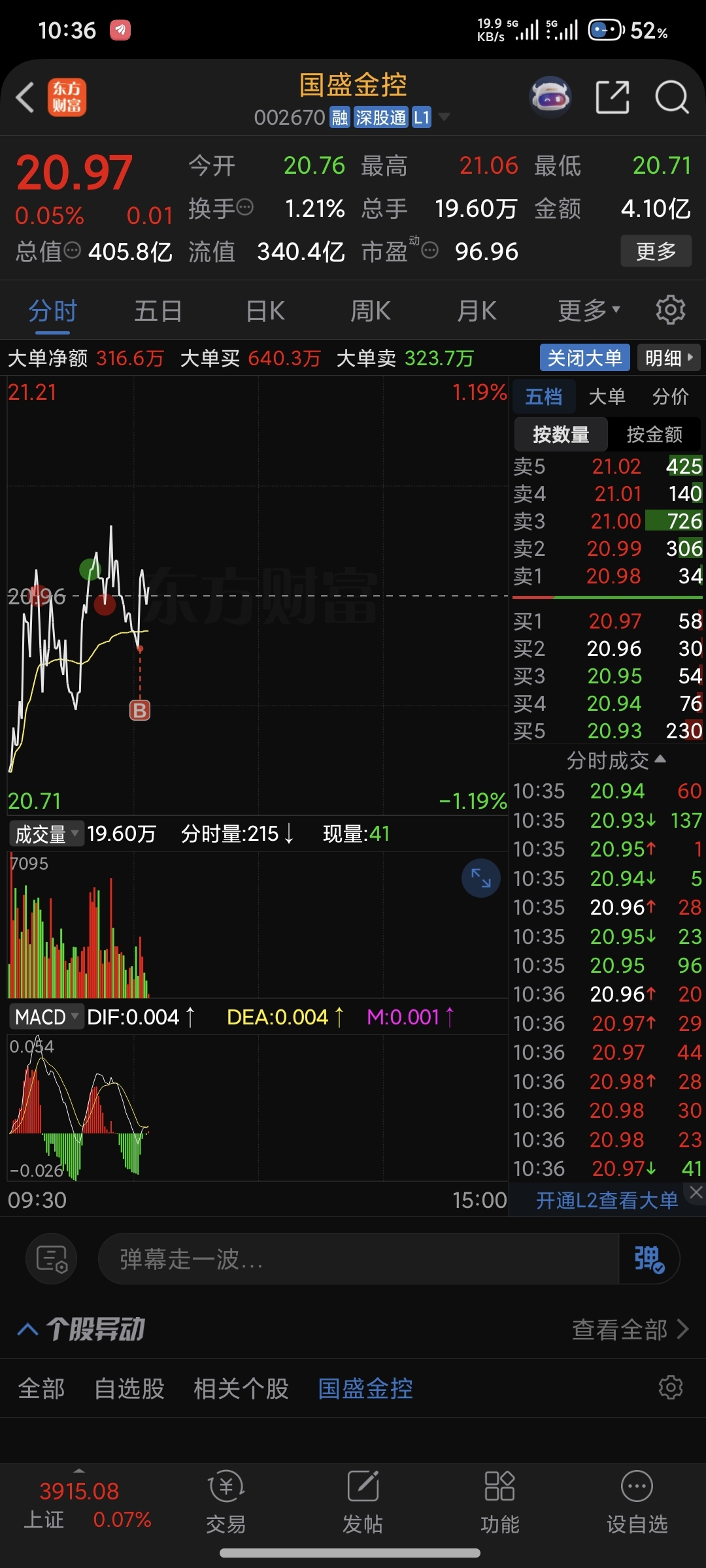
Task: Select 分价 tab in side panel
Action: click(671, 396)
